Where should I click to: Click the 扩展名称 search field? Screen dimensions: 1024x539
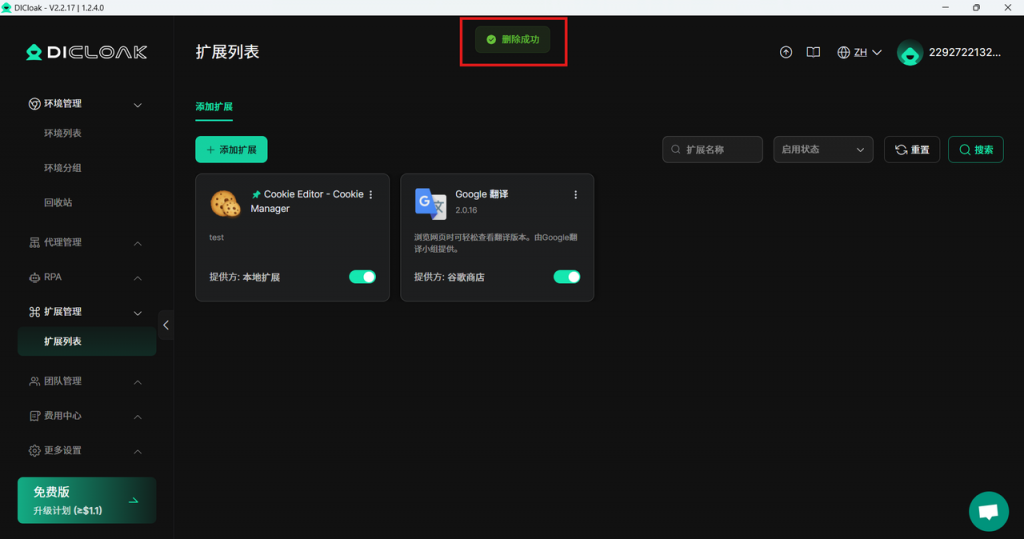[x=712, y=150]
